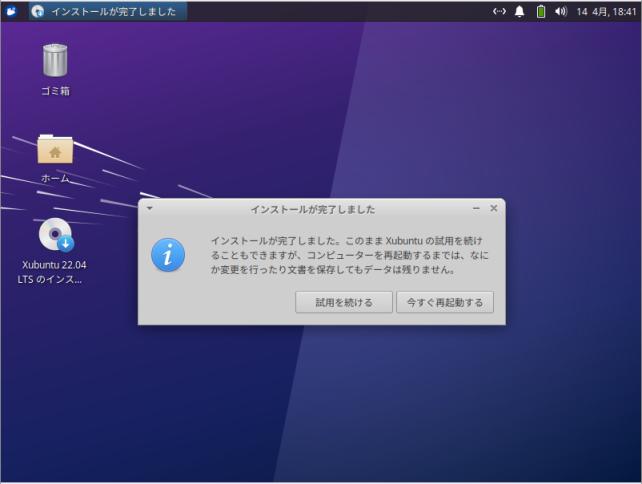Click the message text mentioning Xubuntu の試用

[350, 255]
